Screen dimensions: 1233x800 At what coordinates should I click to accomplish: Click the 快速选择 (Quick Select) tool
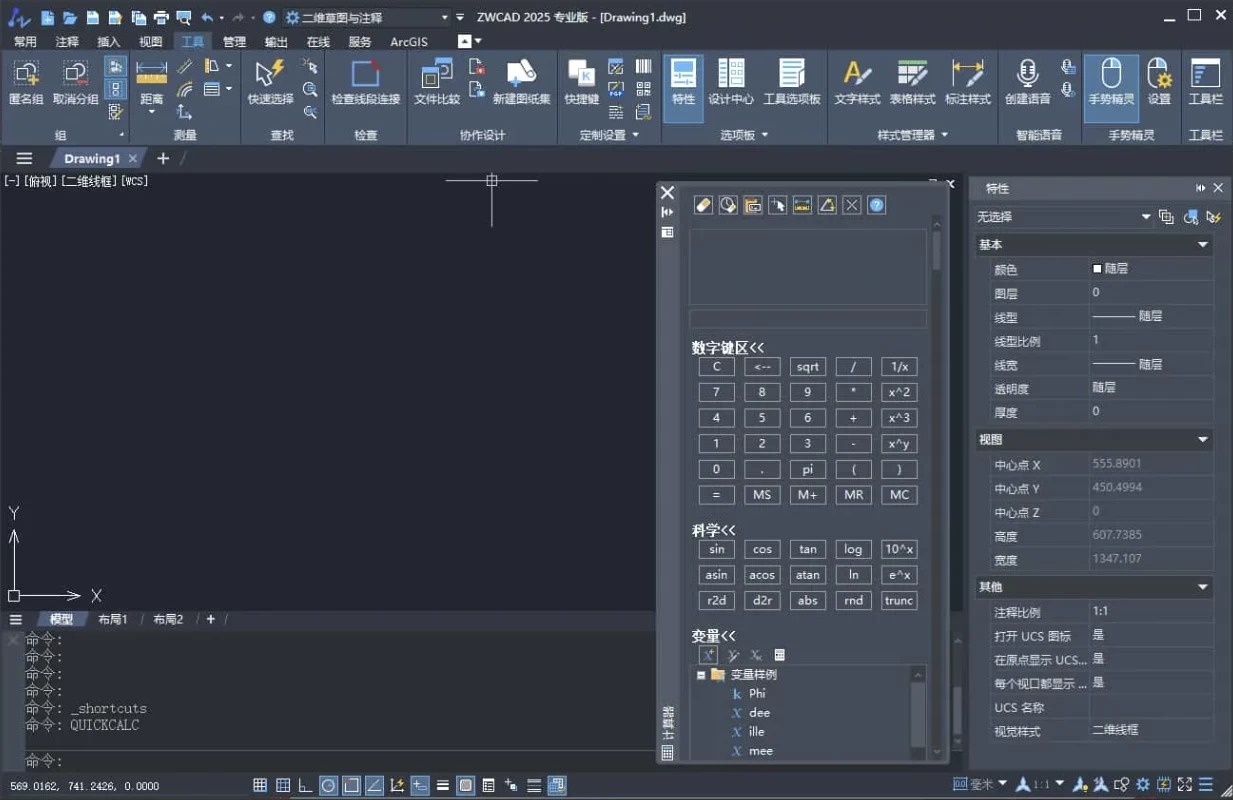270,82
